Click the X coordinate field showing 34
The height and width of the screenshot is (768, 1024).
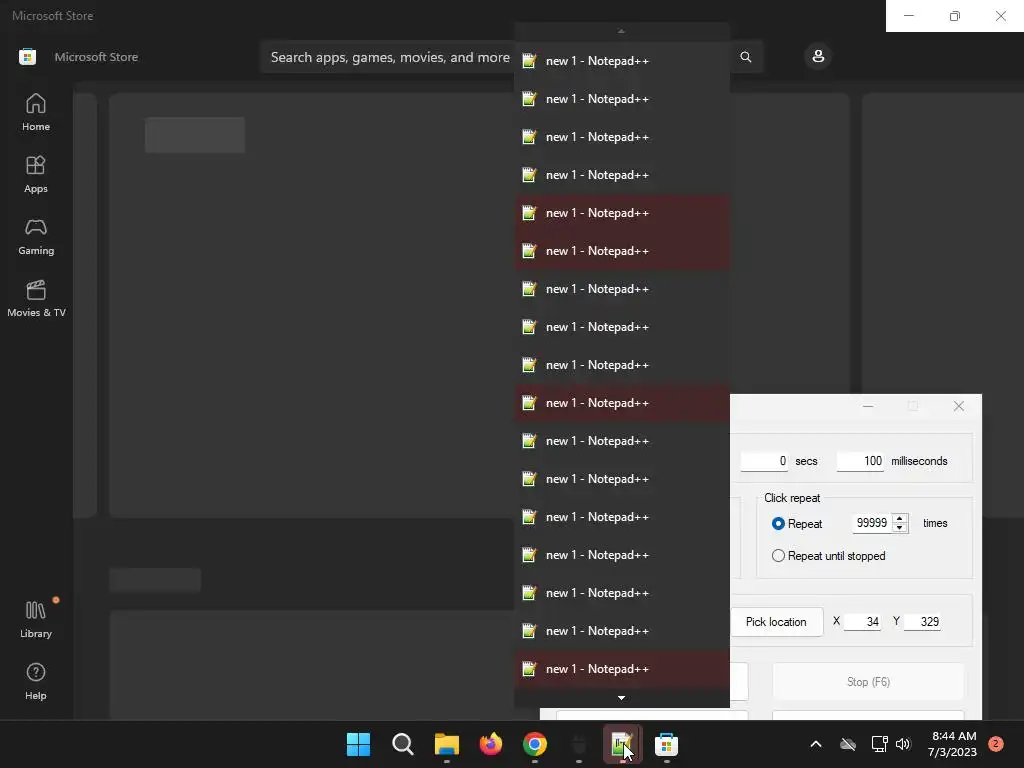(862, 622)
